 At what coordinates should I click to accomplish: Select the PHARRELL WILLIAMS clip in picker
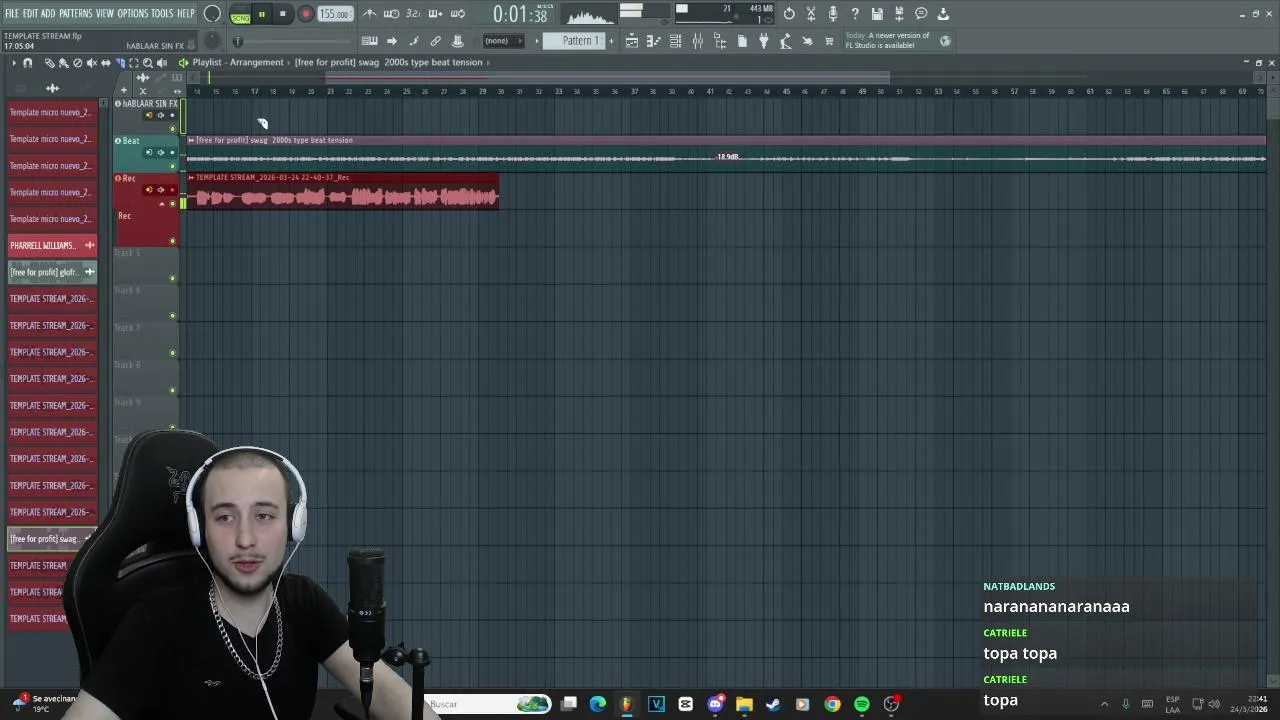pos(52,245)
